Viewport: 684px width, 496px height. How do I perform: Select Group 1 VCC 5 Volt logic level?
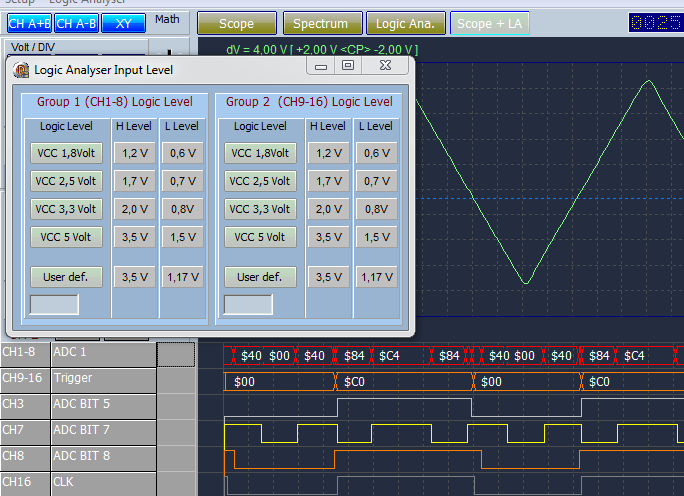tap(66, 237)
